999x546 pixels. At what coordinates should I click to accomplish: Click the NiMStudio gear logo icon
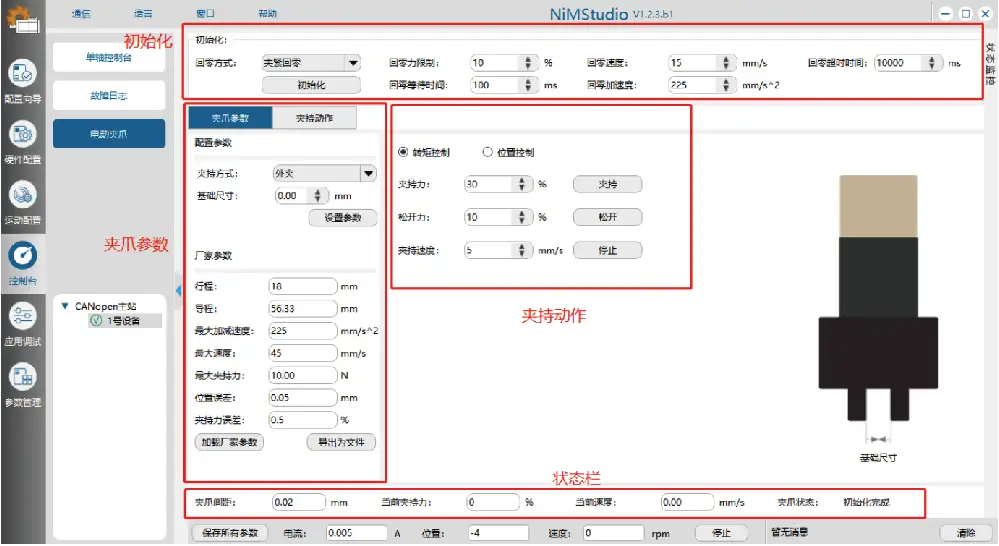click(x=23, y=19)
